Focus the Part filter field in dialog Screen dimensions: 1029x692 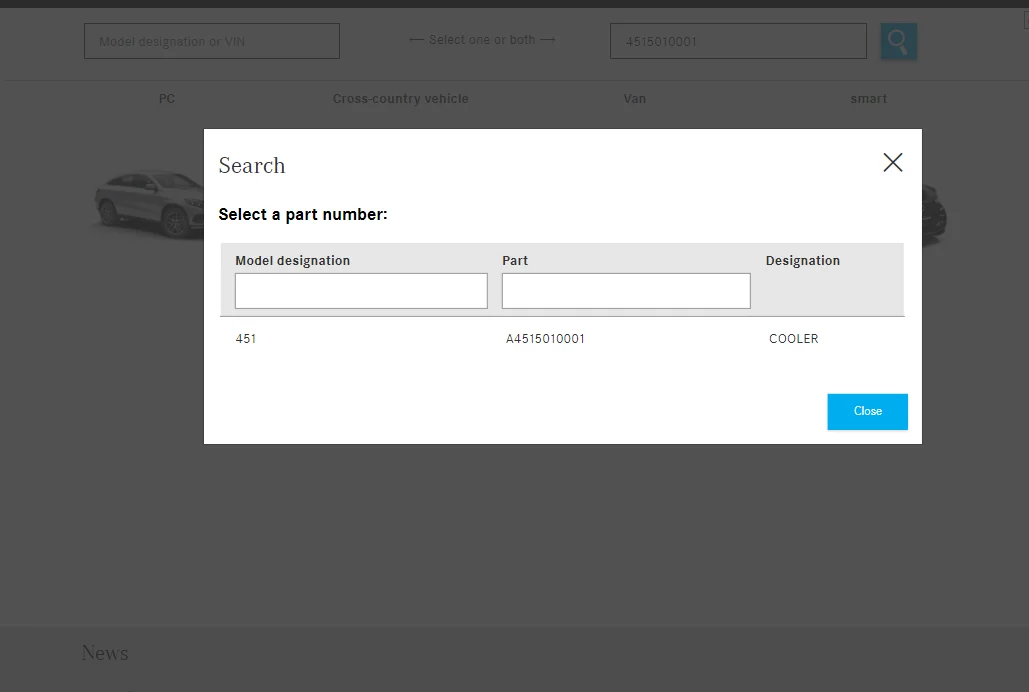point(626,291)
